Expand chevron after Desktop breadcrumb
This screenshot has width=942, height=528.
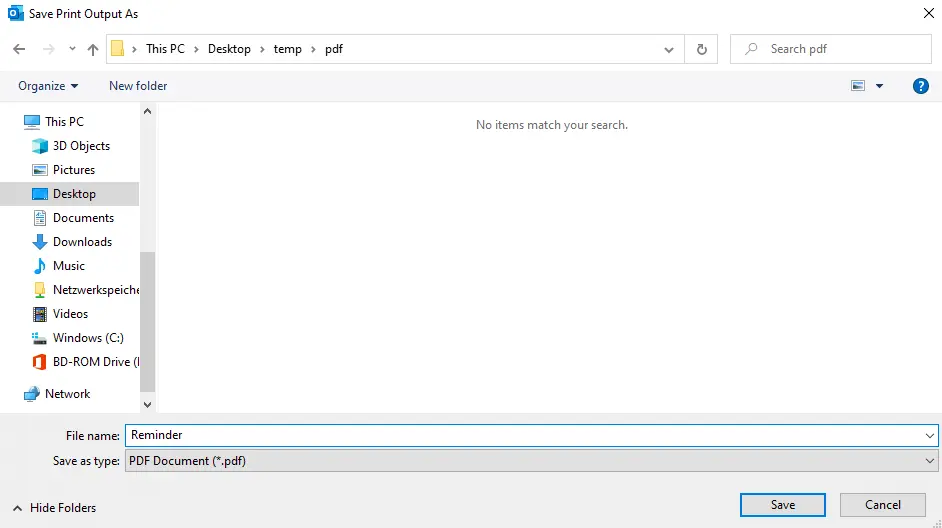[262, 49]
